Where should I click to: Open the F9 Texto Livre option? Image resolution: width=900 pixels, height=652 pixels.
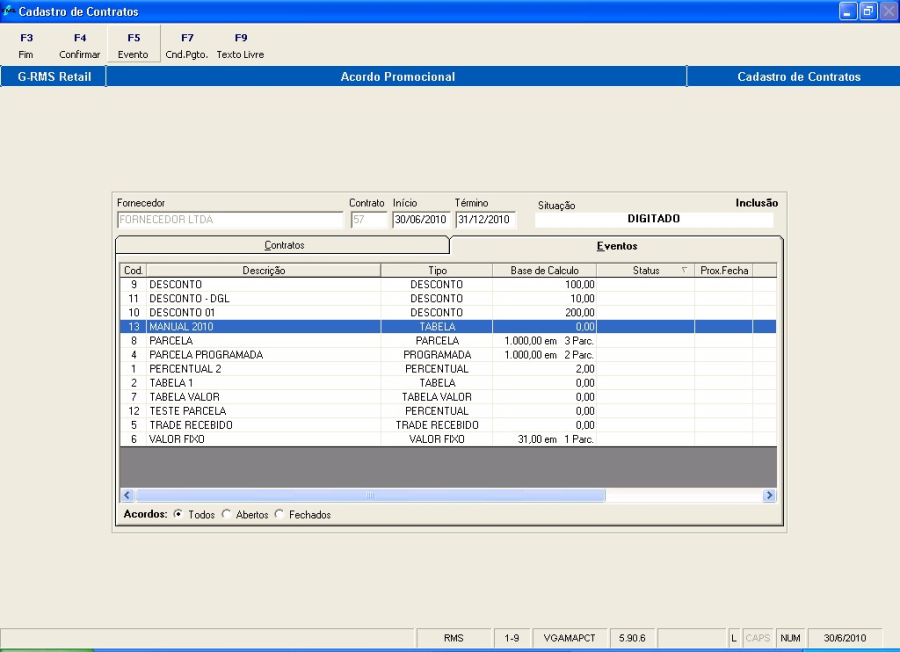click(240, 45)
